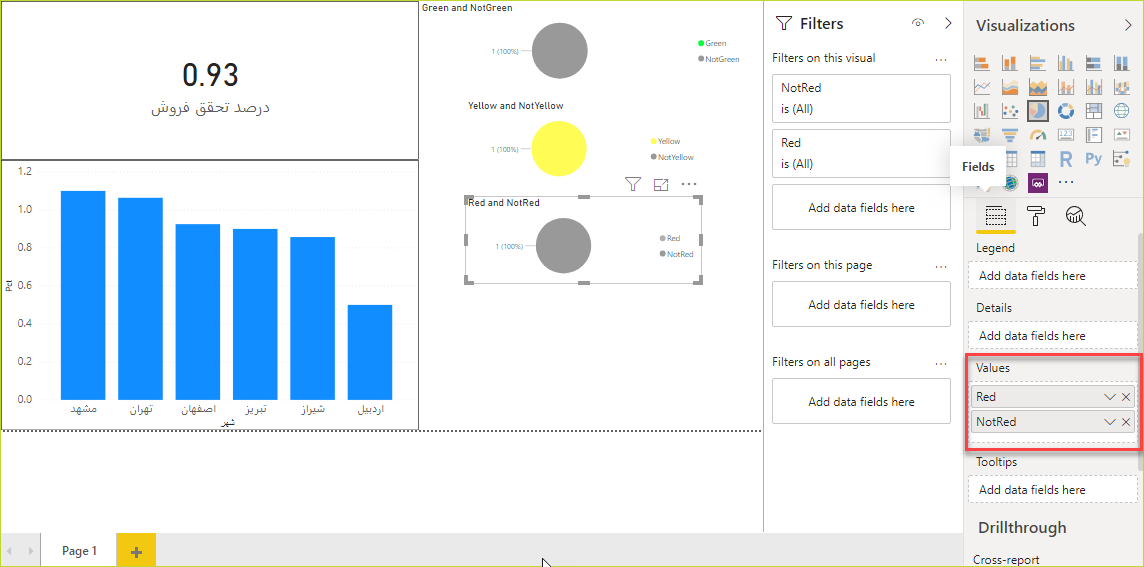Collapse the Visualizations pane chevron

(x=1128, y=26)
